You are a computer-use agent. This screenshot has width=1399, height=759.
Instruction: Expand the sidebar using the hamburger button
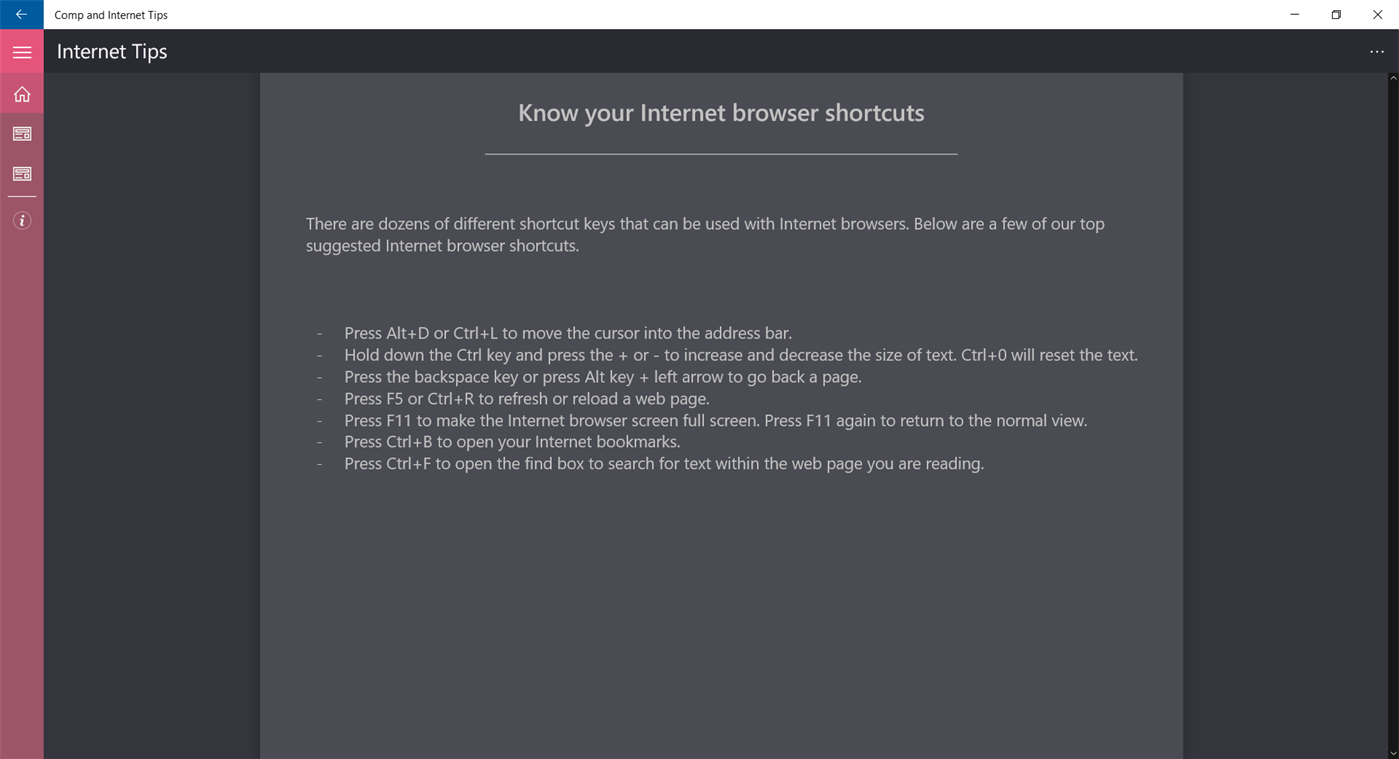coord(21,52)
